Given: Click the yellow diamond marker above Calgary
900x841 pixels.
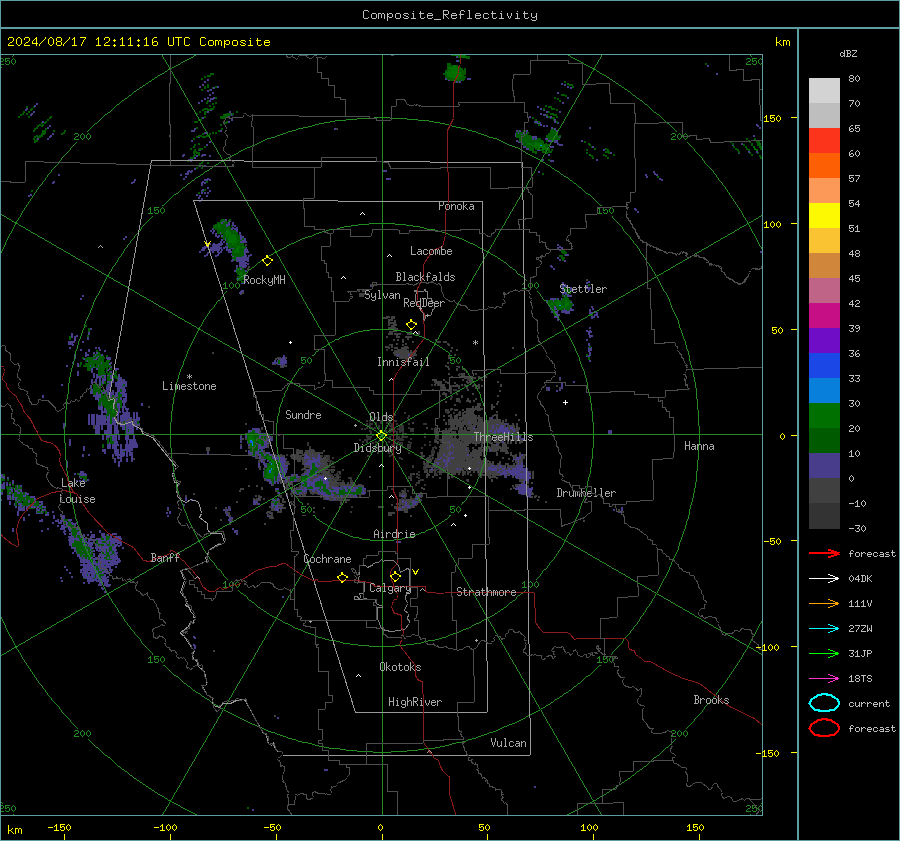Looking at the screenshot, I should [x=395, y=576].
